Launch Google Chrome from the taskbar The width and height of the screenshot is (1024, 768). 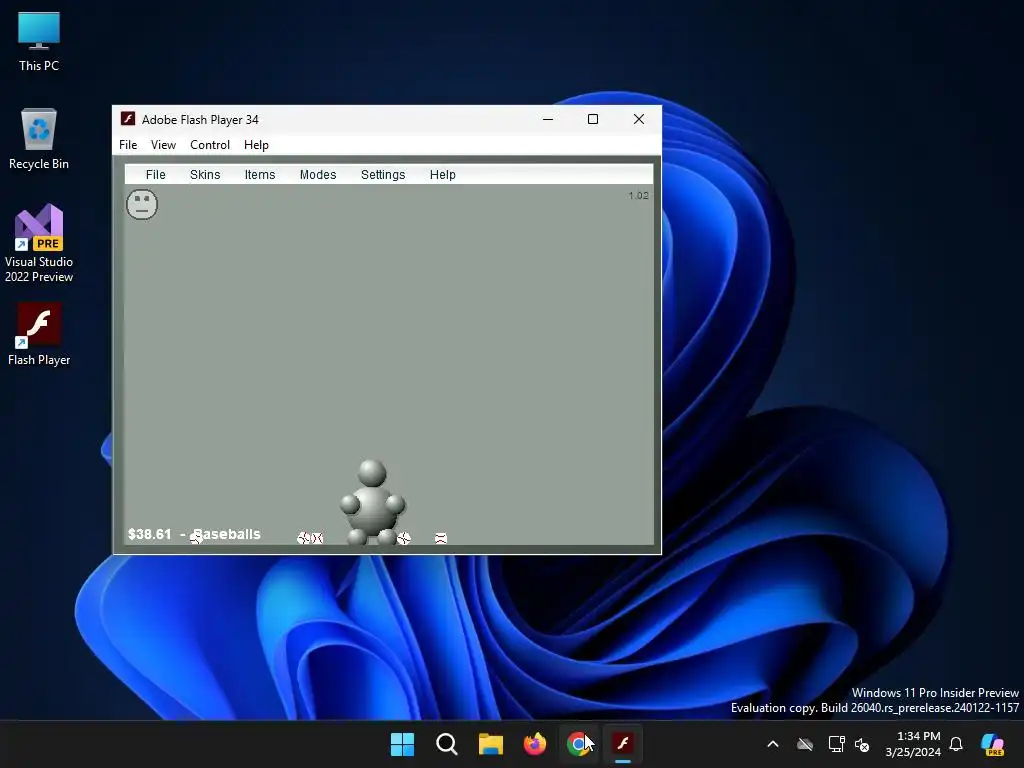click(579, 744)
